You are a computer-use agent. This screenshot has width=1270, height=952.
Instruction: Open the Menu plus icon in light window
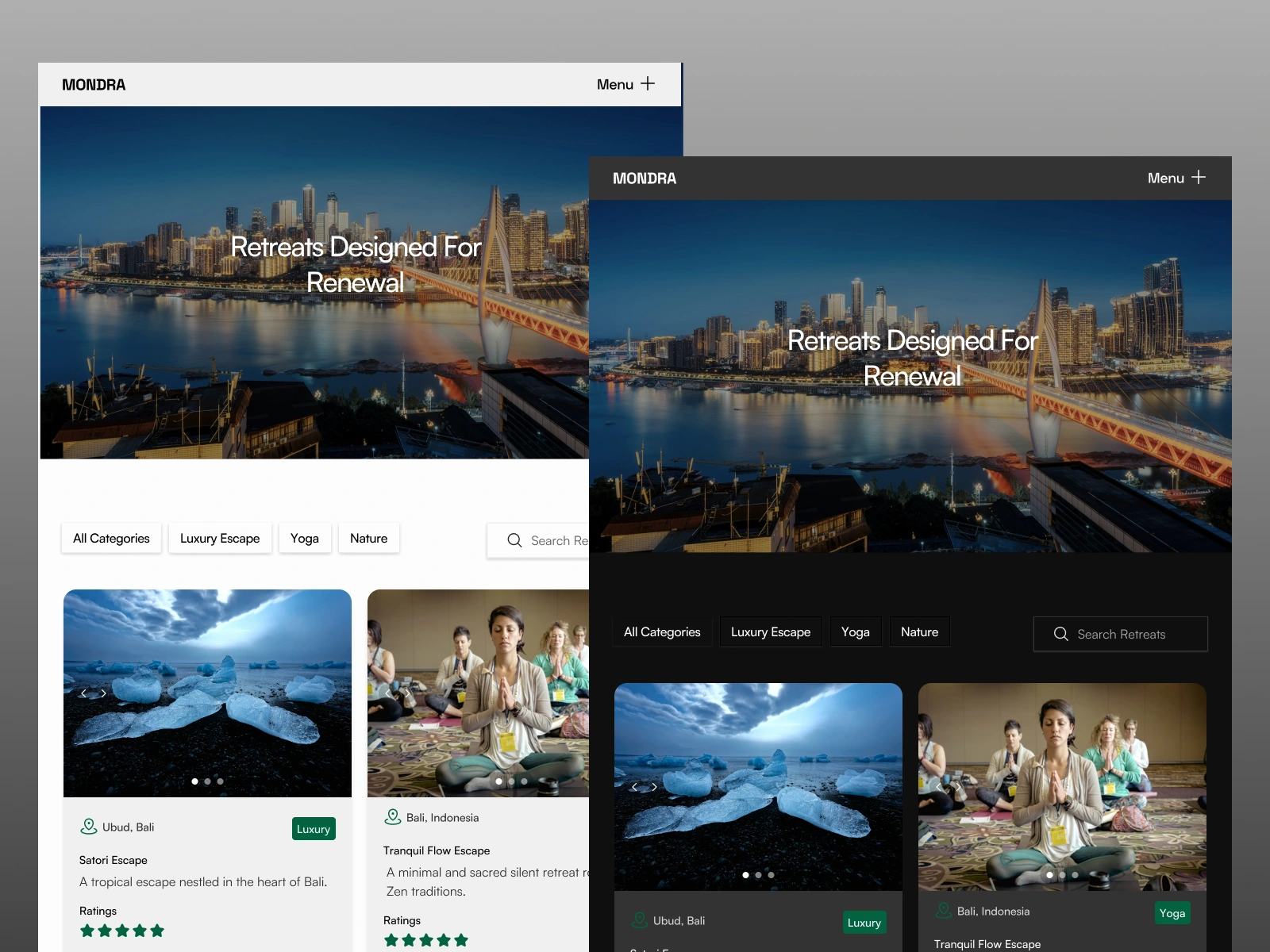click(648, 83)
